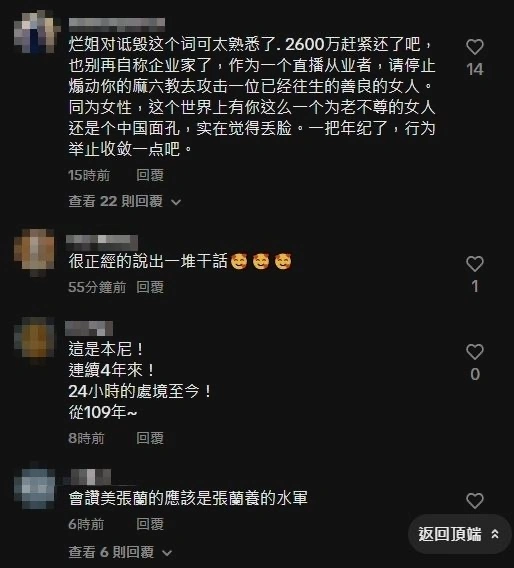The width and height of the screenshot is (514, 568).
Task: Click the chevron beside 查看 6 則回覆
Action: click(167, 553)
